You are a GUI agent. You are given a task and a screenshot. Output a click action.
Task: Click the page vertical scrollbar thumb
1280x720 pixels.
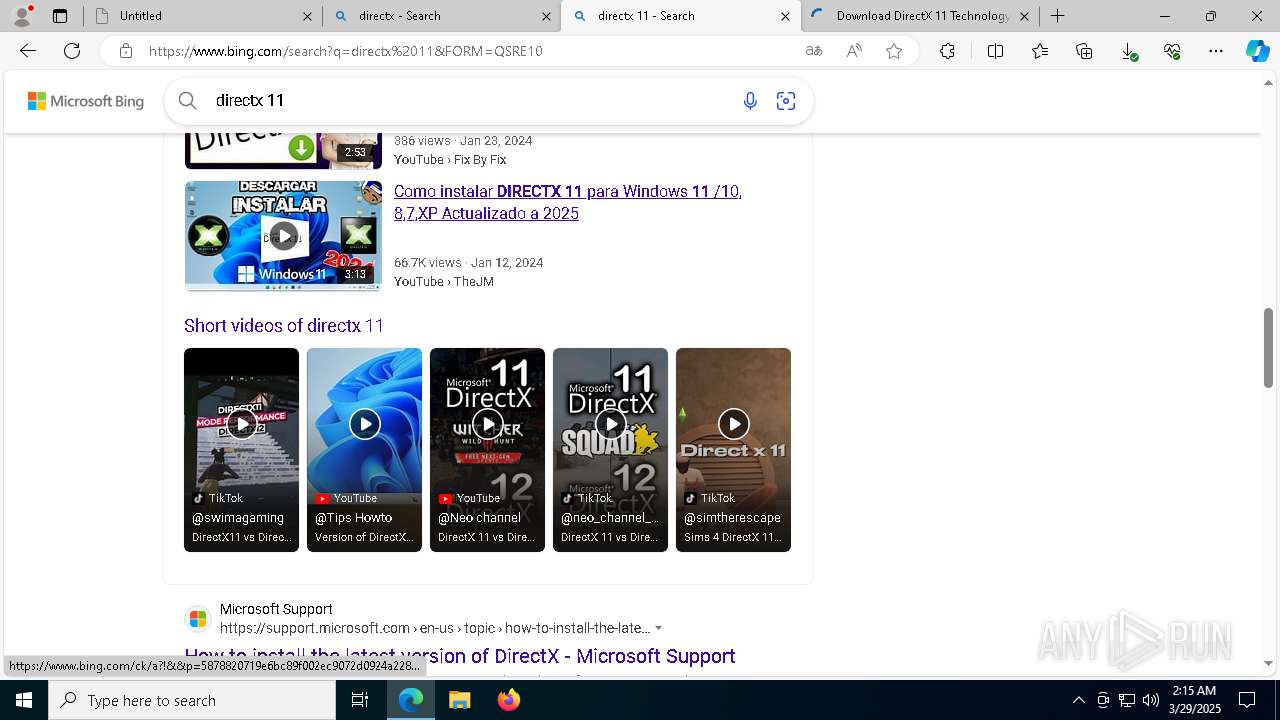click(x=1268, y=347)
